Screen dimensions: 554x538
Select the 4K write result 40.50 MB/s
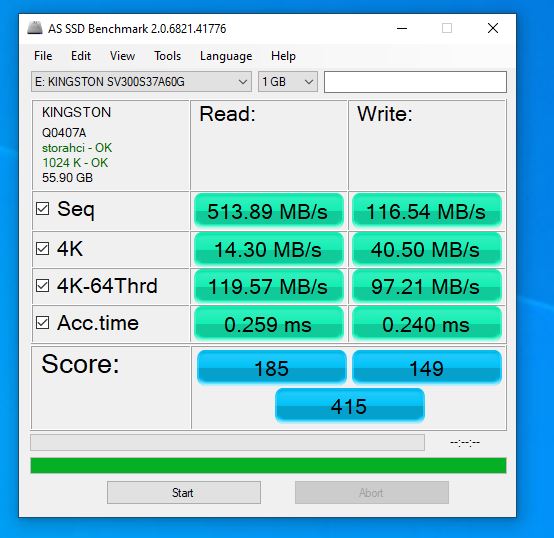point(427,249)
